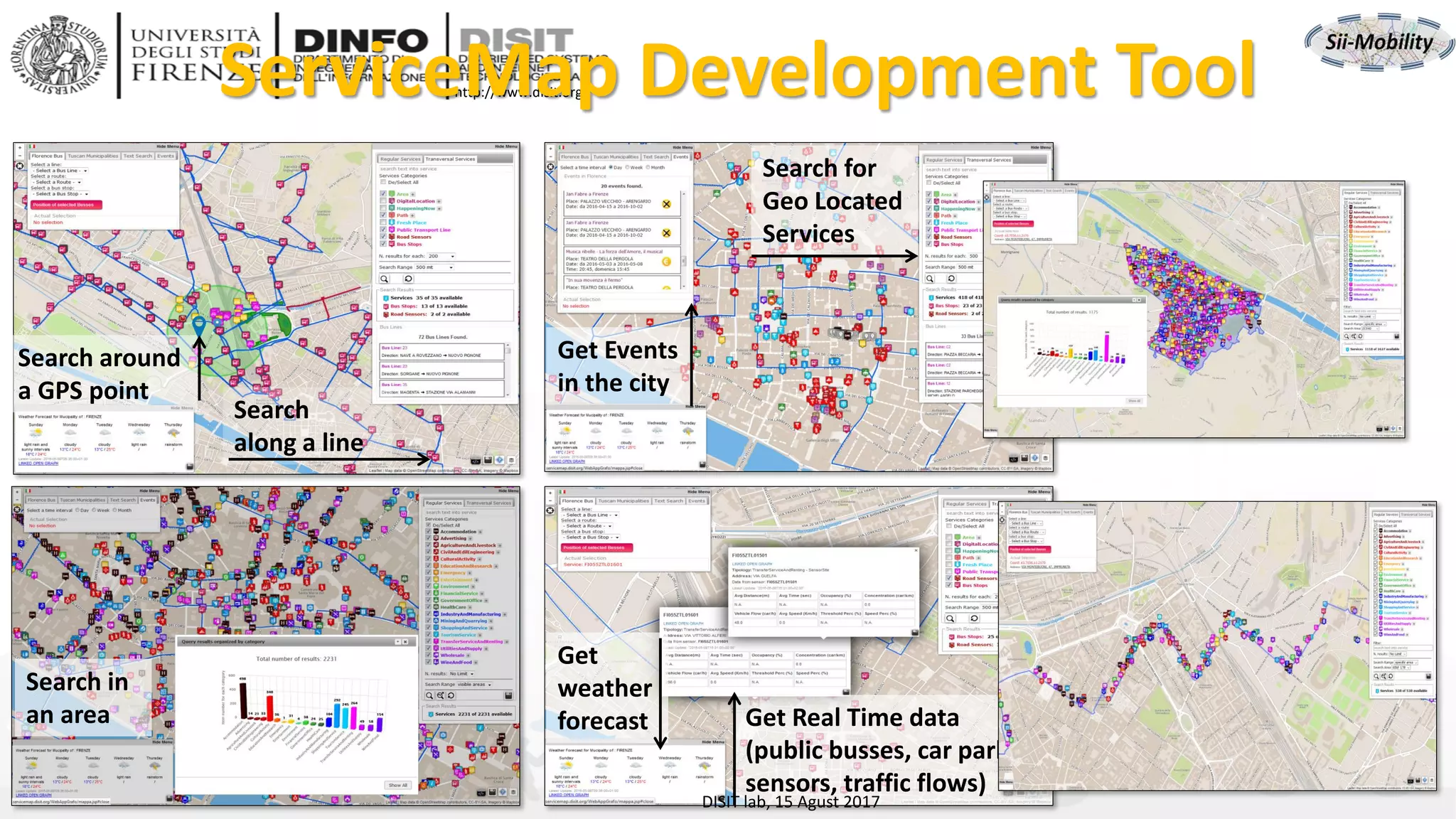
Task: Click the first yellow X icon in the events list
Action: (666, 204)
